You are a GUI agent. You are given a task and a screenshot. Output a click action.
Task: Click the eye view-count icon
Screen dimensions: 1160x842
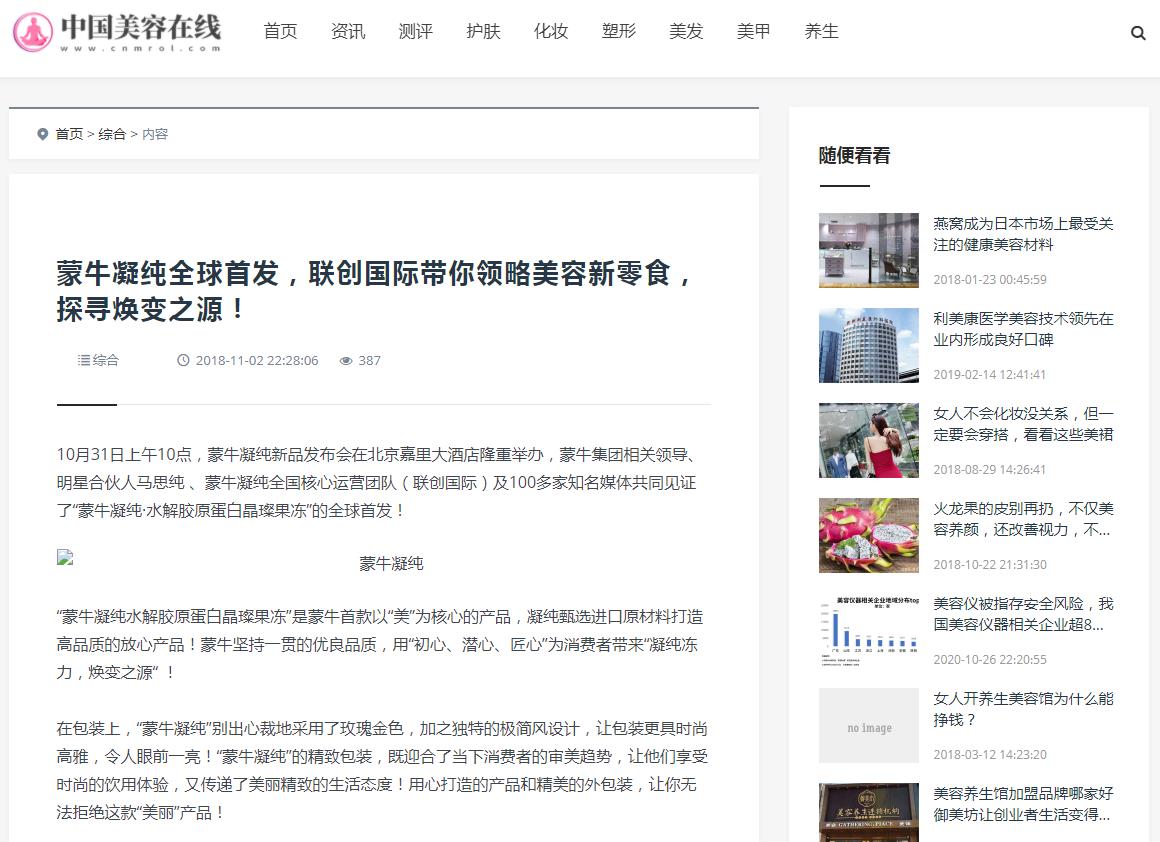point(345,361)
